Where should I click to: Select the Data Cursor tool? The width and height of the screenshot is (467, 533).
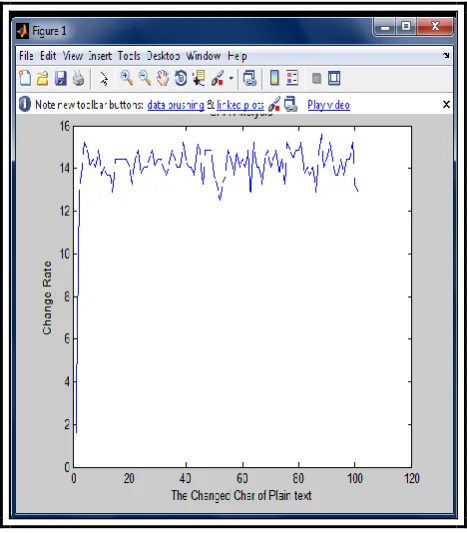pyautogui.click(x=199, y=78)
